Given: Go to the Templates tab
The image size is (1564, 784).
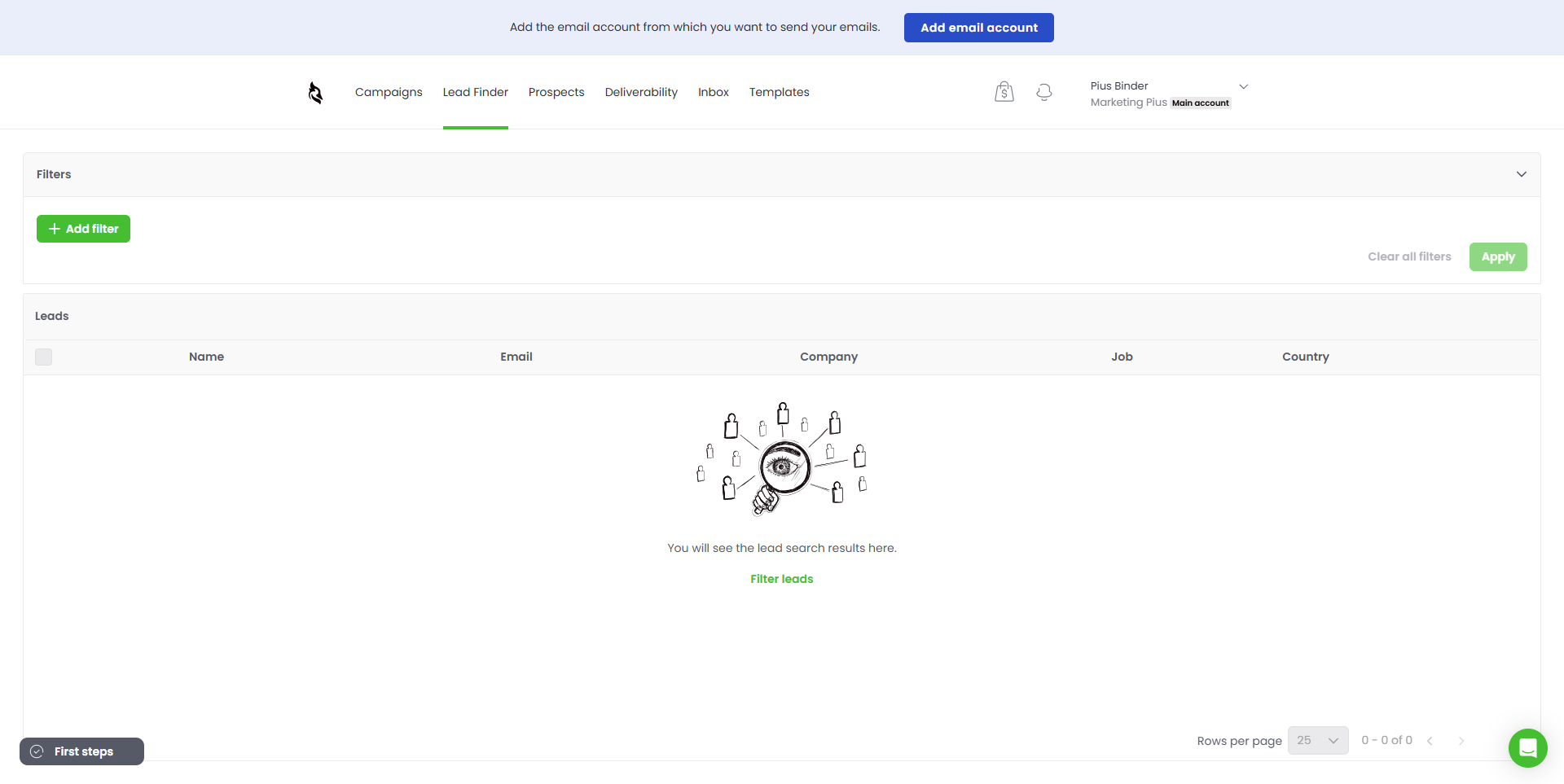Looking at the screenshot, I should coord(779,92).
